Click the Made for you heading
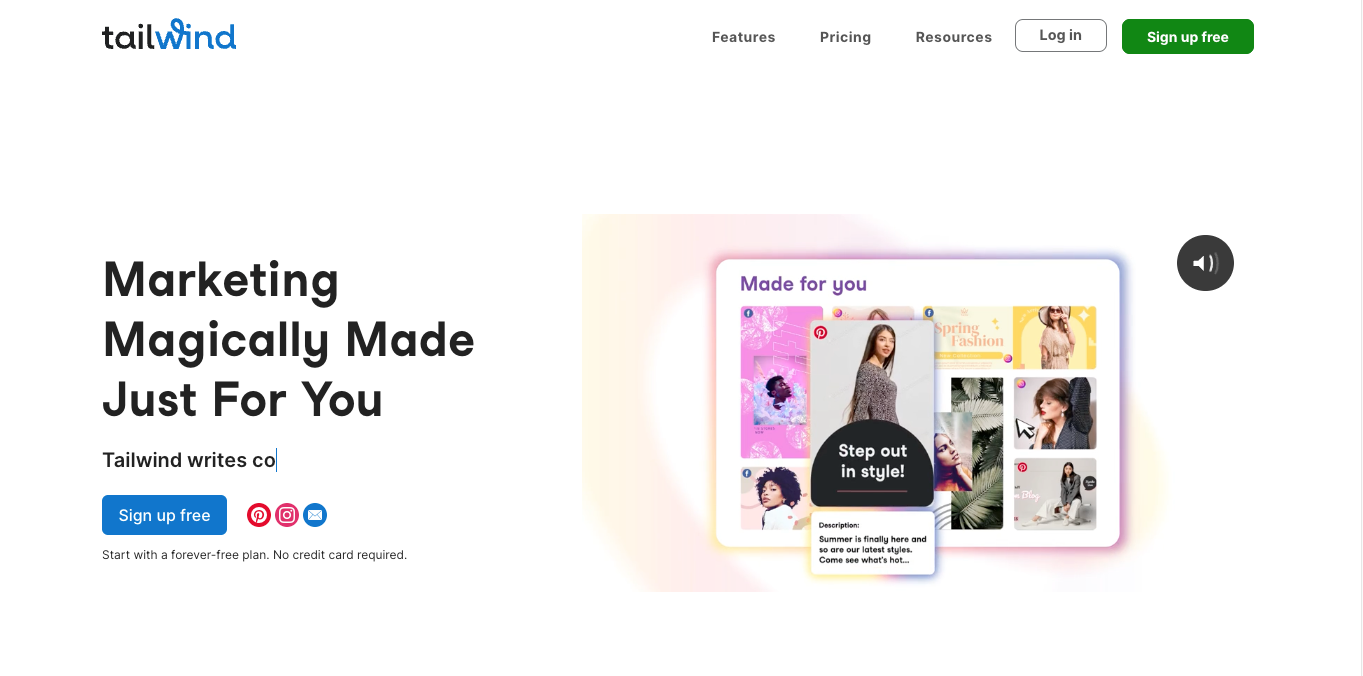Image resolution: width=1363 pixels, height=676 pixels. [x=803, y=284]
